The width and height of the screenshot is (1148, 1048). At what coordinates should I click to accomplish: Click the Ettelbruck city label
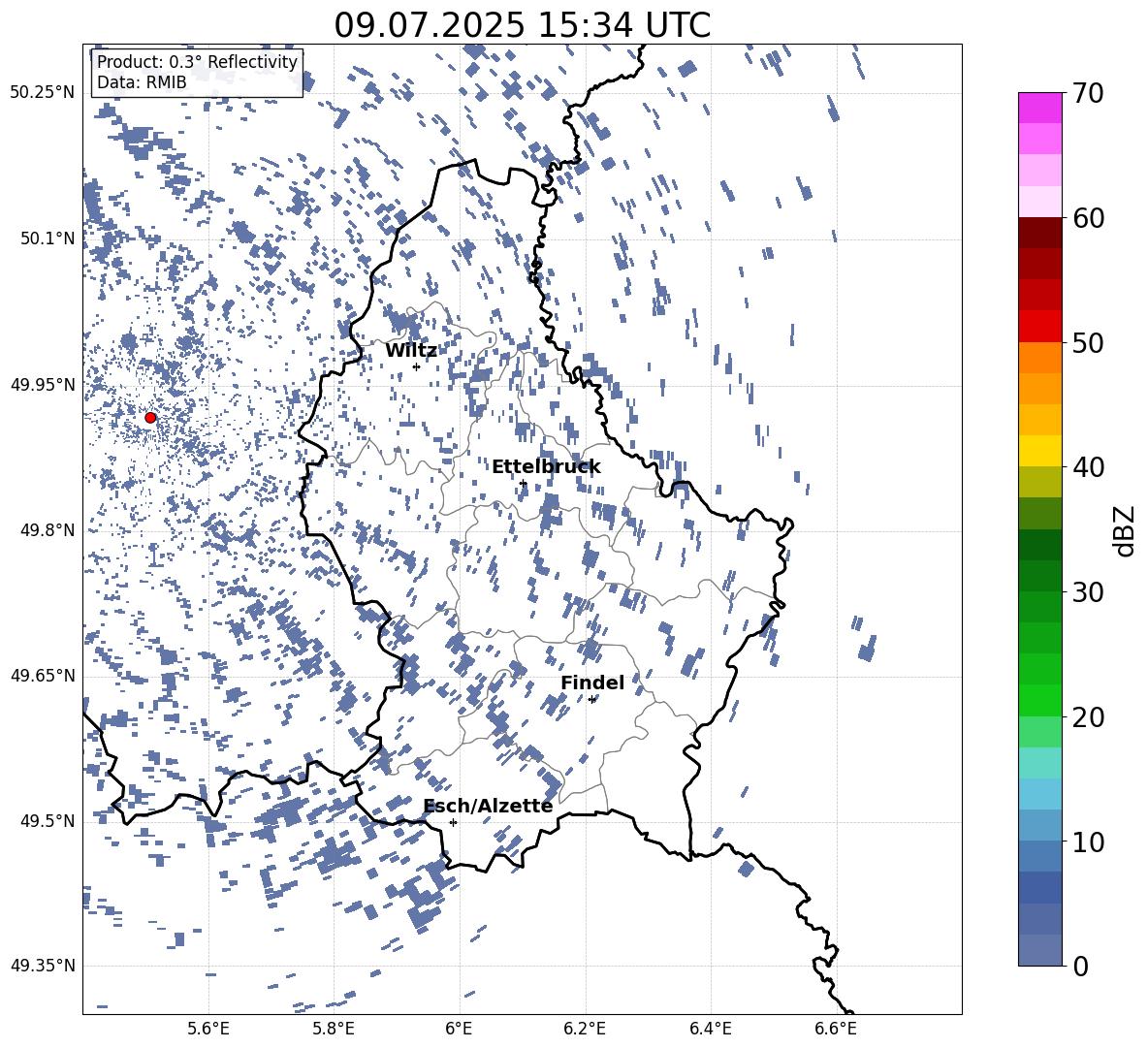546,466
